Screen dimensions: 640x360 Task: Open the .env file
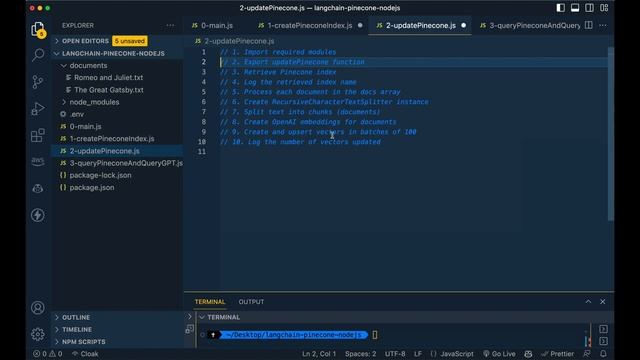(77, 114)
